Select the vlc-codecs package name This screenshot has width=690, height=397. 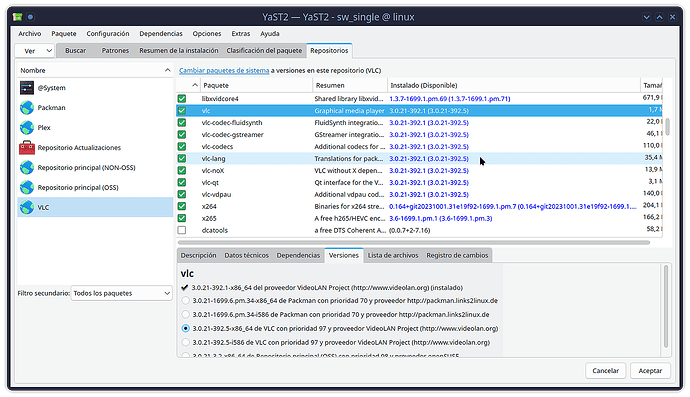click(x=217, y=147)
